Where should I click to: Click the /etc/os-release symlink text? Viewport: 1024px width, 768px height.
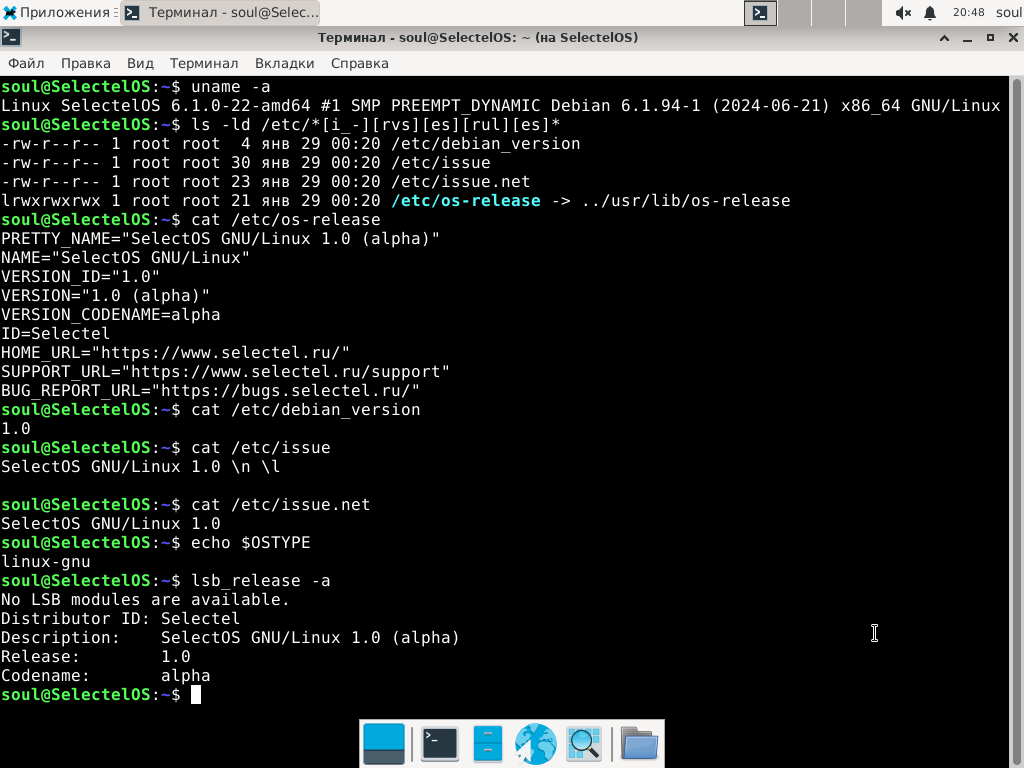click(x=466, y=200)
